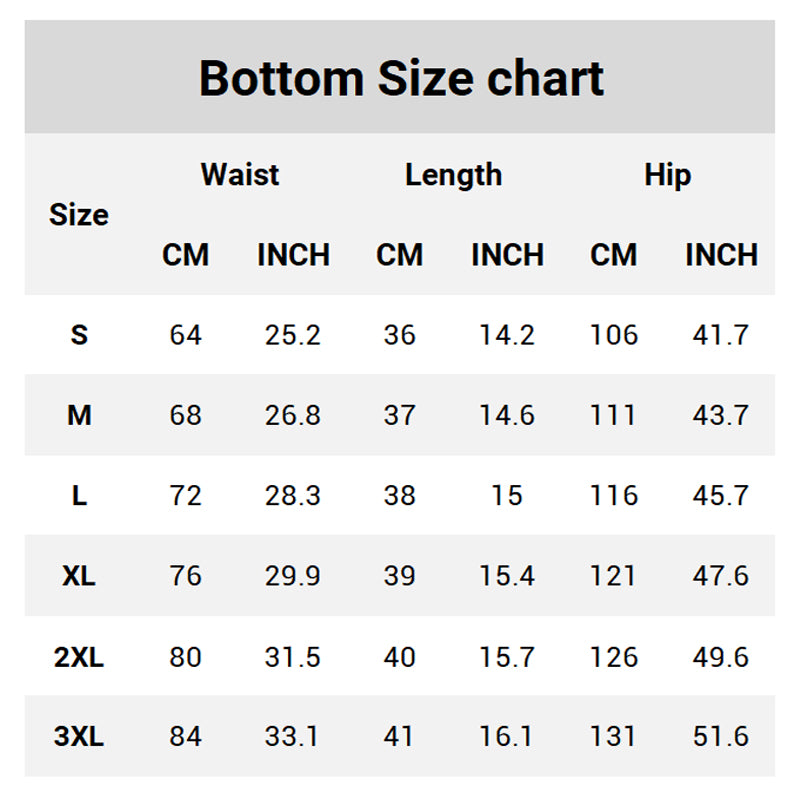Click length inch value 15.4
This screenshot has width=800, height=800.
[x=507, y=576]
